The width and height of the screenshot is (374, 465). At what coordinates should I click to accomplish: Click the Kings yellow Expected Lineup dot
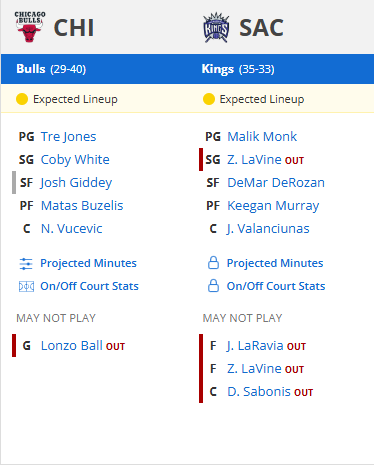click(209, 99)
